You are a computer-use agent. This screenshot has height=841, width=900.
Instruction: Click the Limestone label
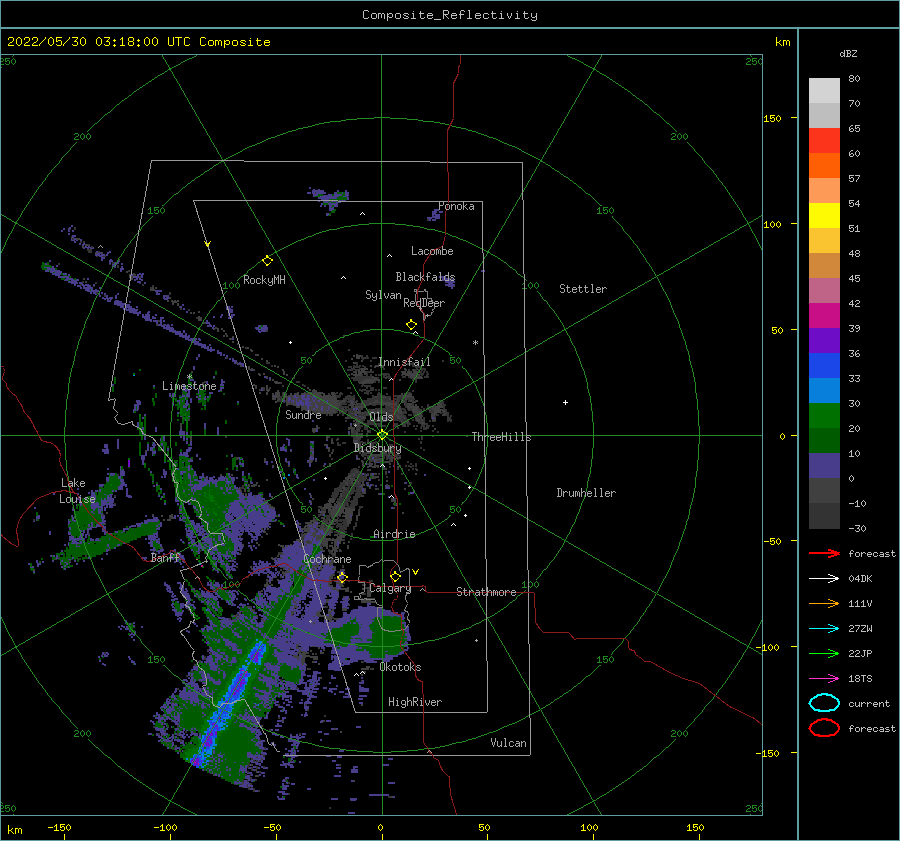[x=189, y=386]
